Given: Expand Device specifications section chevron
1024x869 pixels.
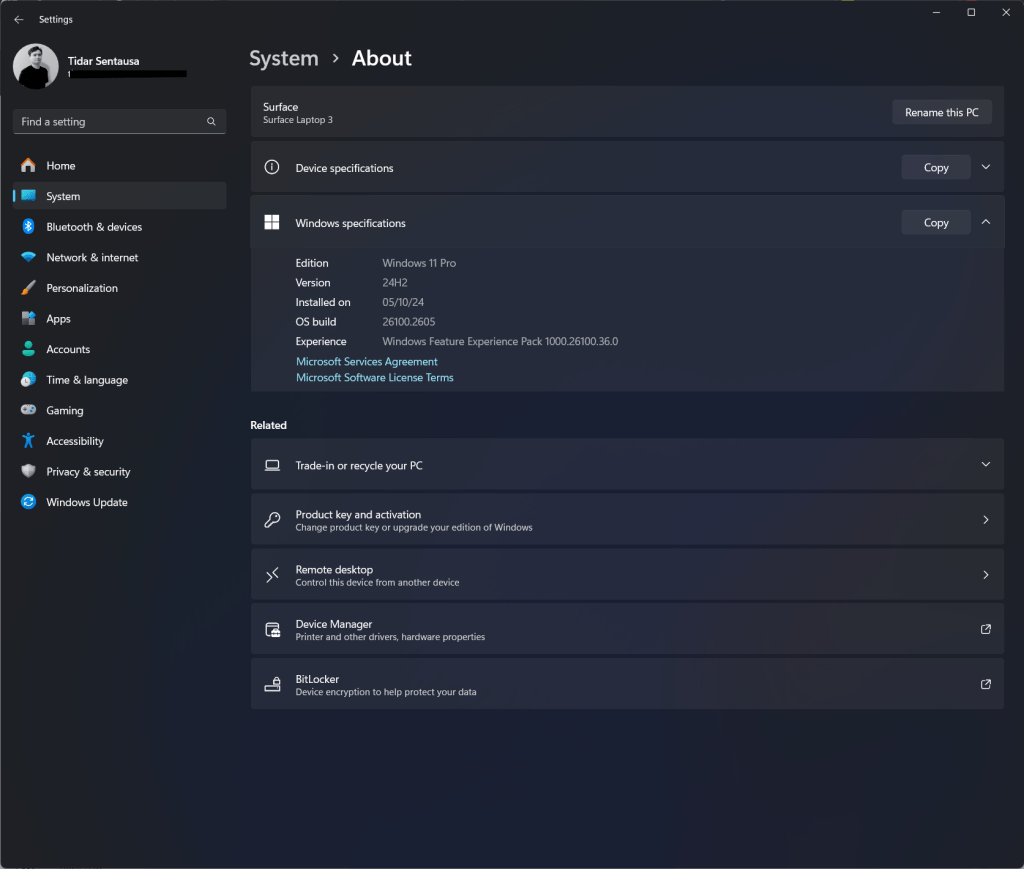Looking at the screenshot, I should click(985, 167).
